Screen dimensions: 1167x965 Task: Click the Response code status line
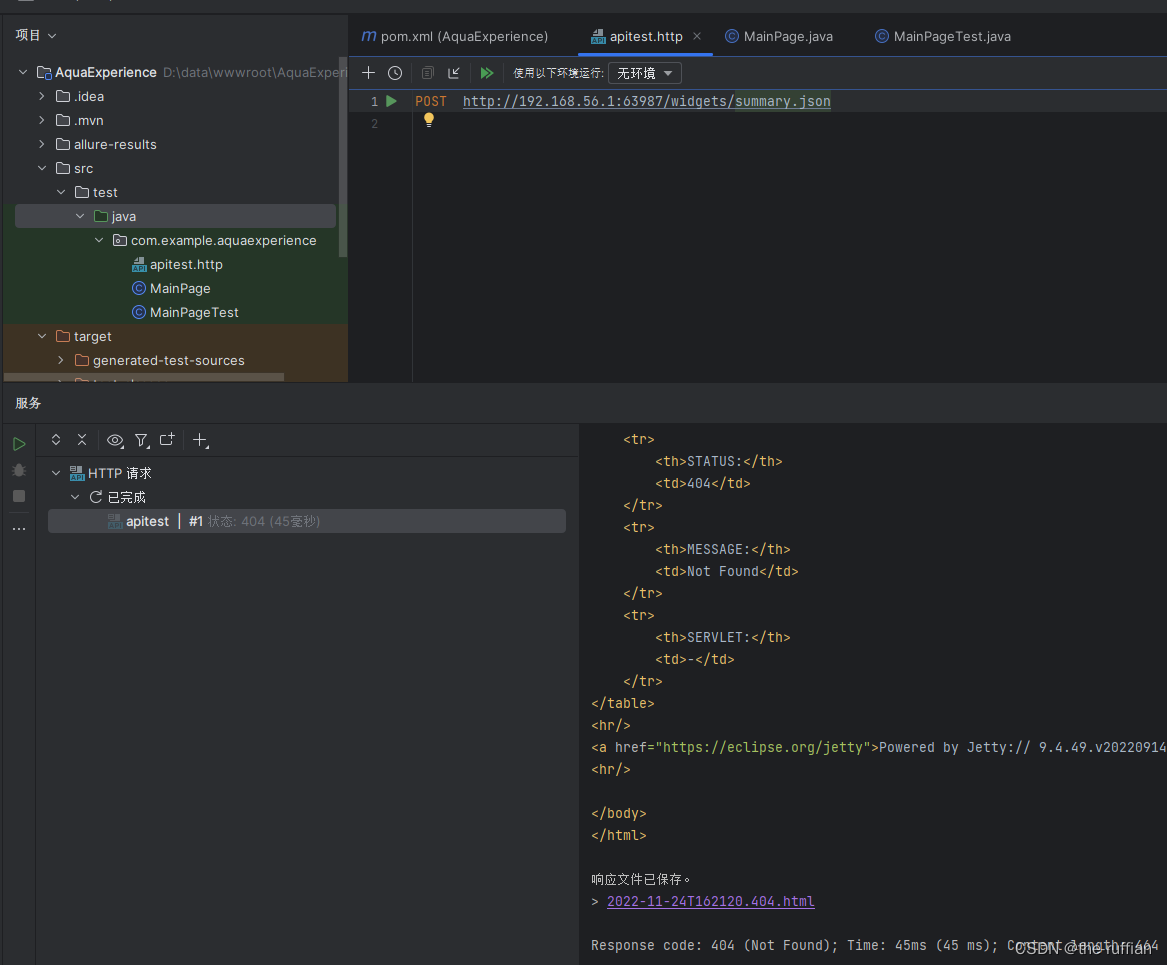point(875,945)
